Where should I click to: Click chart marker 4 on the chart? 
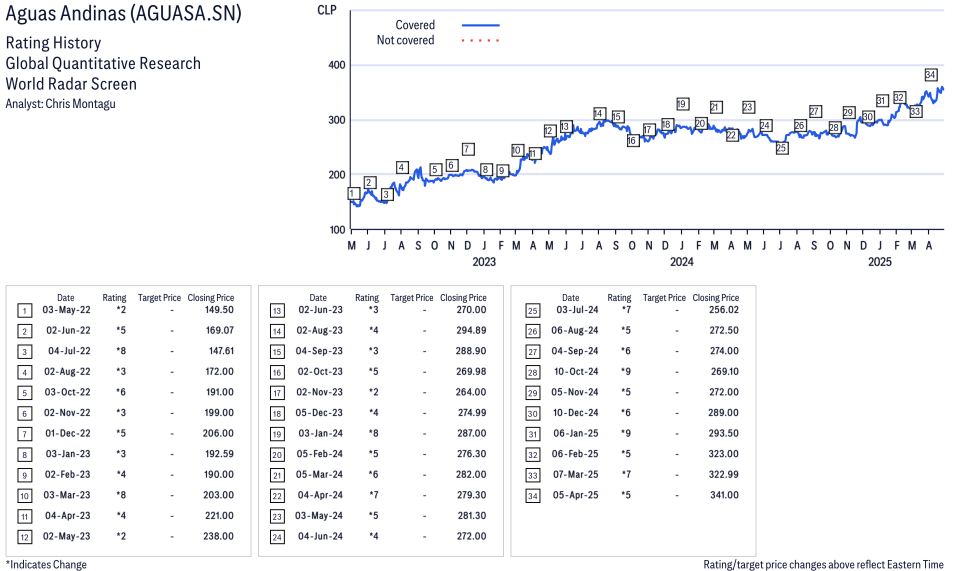(x=401, y=167)
